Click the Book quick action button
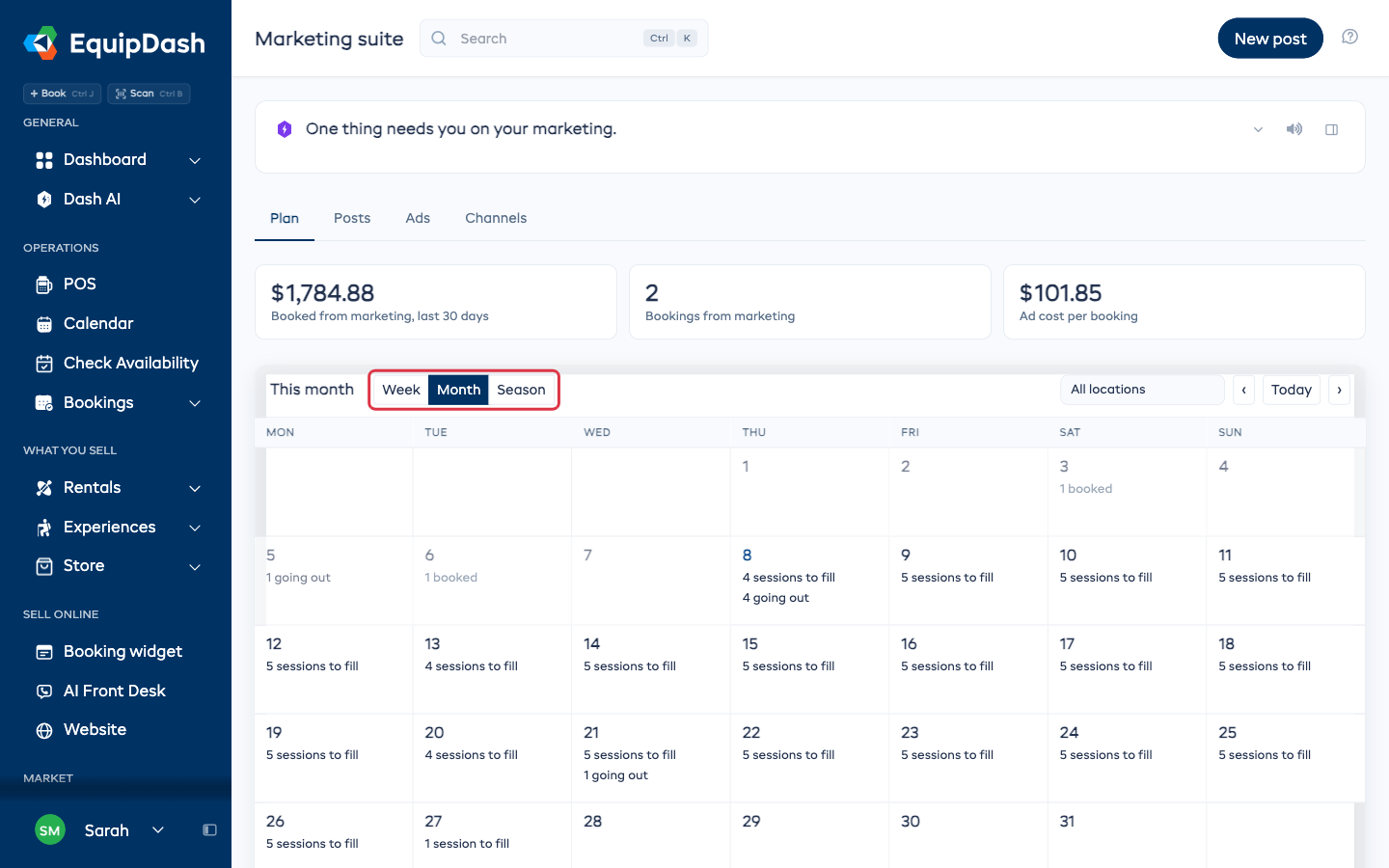Image resolution: width=1389 pixels, height=868 pixels. click(x=62, y=94)
